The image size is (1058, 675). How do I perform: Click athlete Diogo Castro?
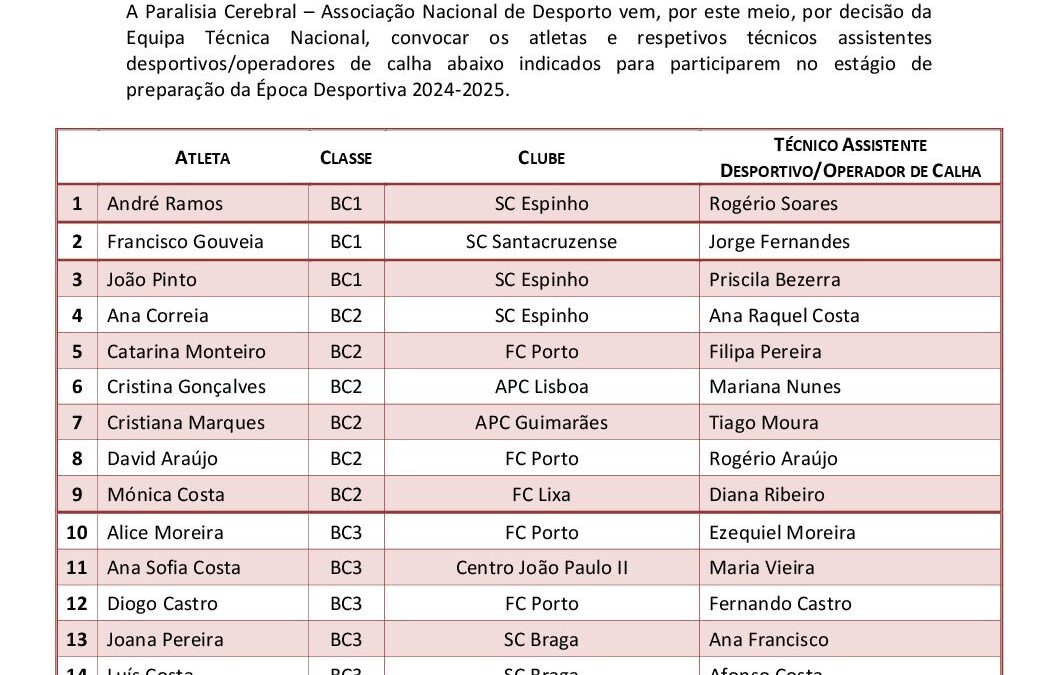click(x=162, y=604)
